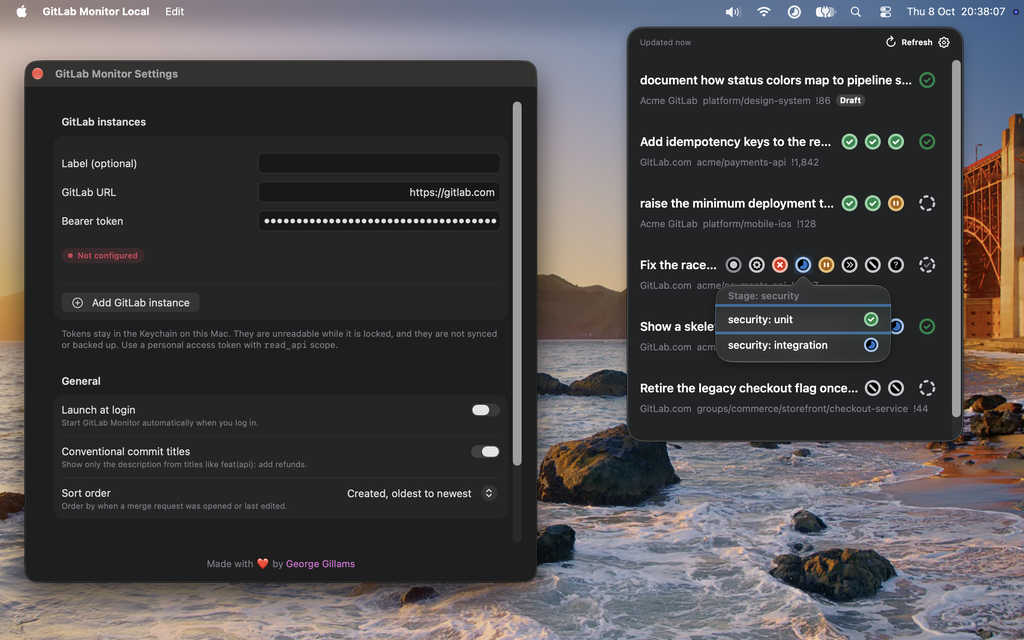Open the Edit menu
1024x640 pixels.
(174, 12)
